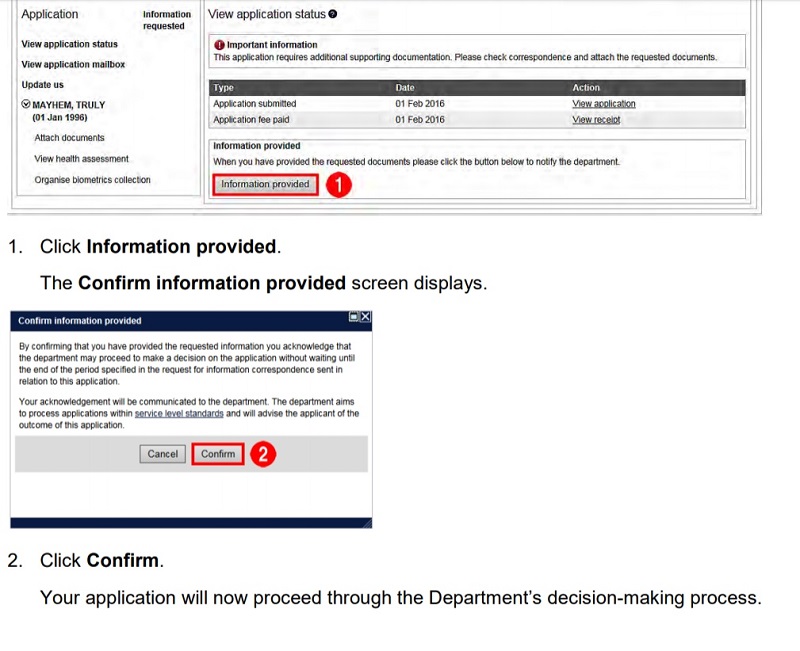
Task: Open Attach documents under the applicant
Action: (69, 138)
